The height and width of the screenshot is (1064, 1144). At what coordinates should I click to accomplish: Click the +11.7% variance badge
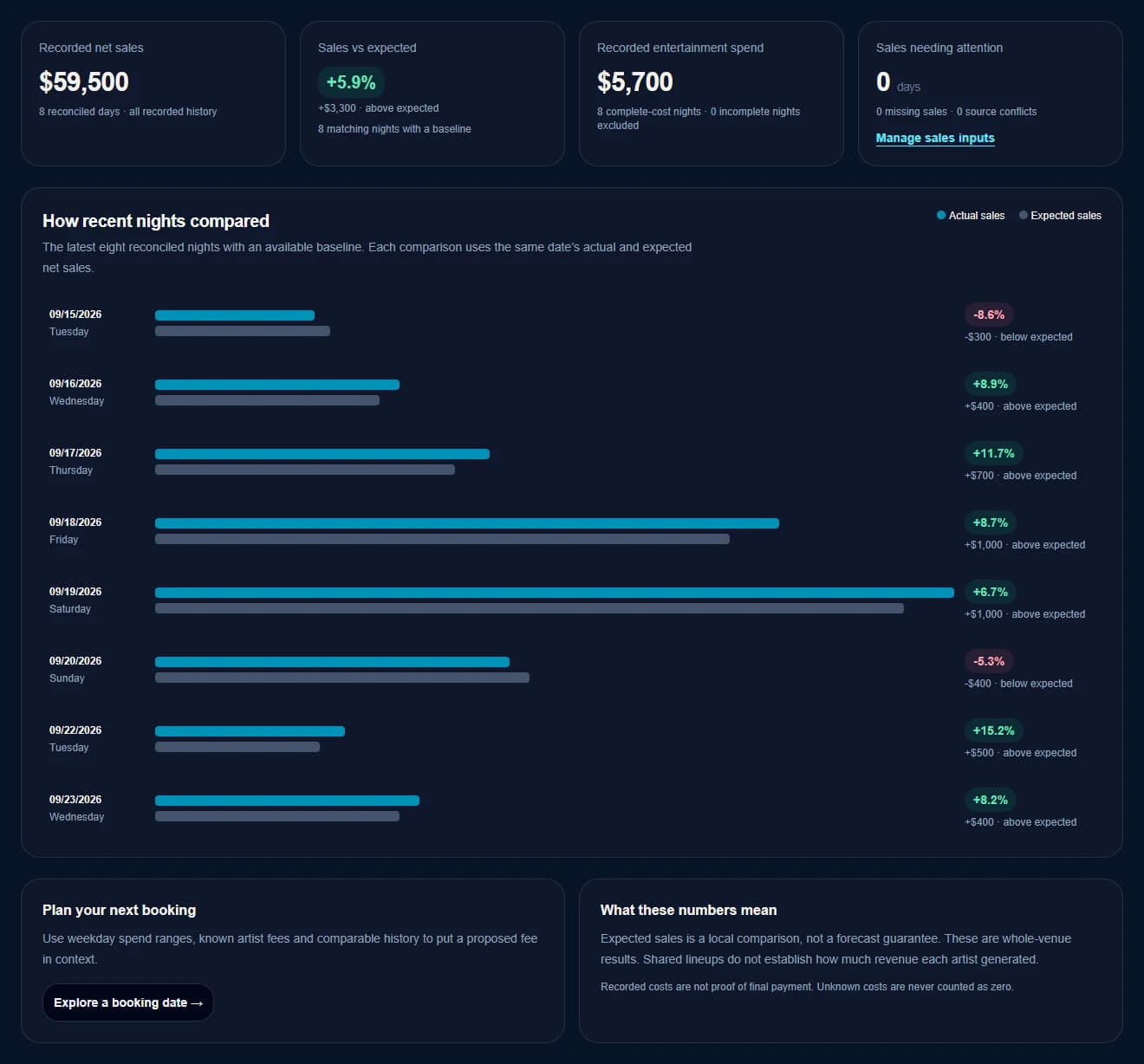[994, 453]
